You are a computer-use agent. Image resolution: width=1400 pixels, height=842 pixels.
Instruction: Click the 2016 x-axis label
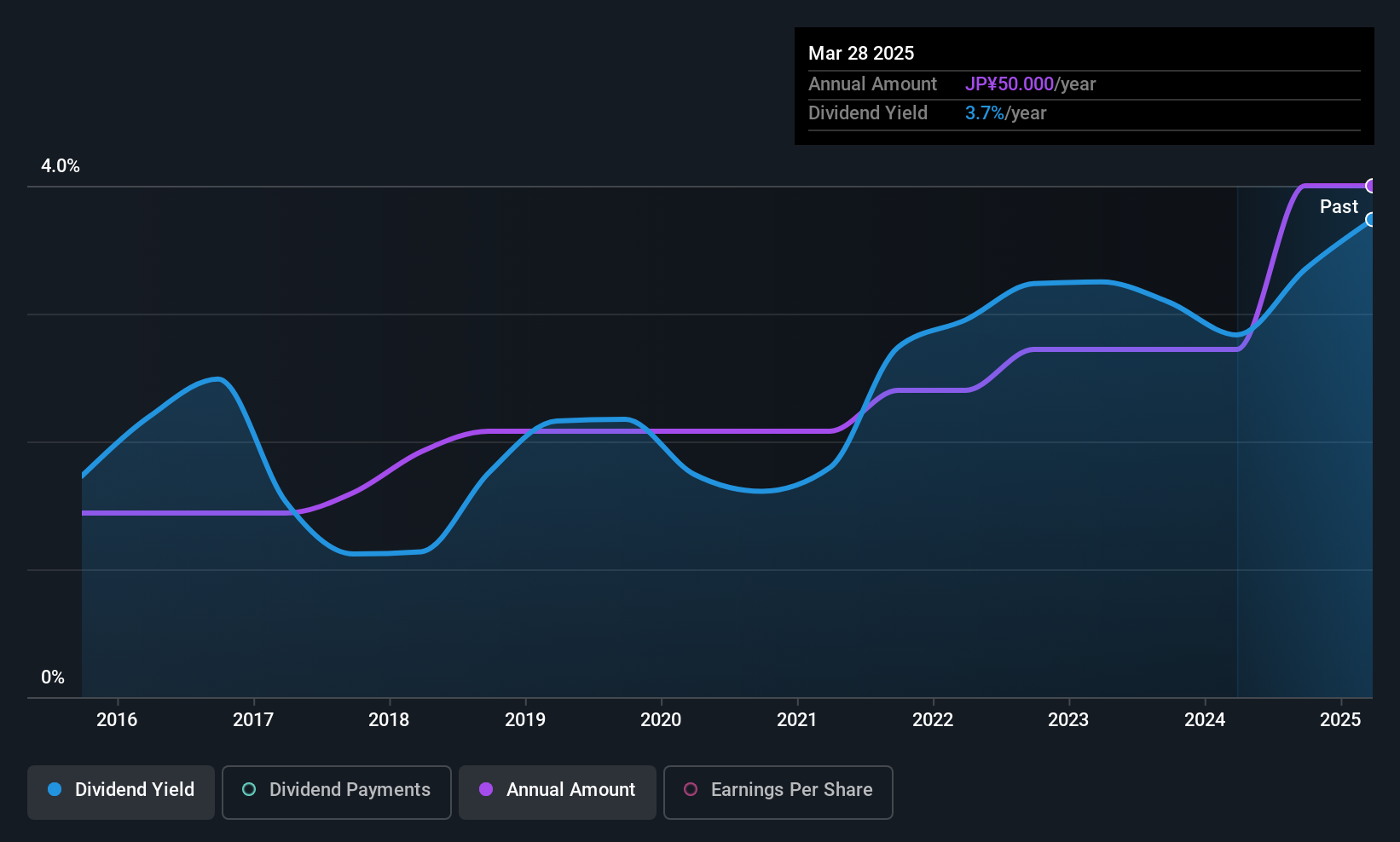(117, 719)
